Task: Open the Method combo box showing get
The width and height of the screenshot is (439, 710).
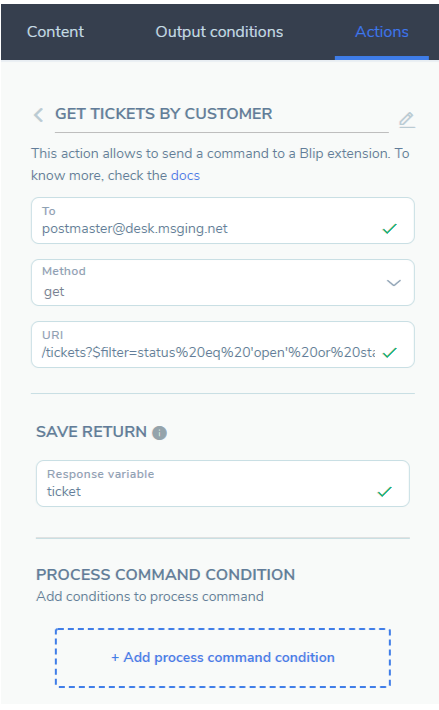Action: [223, 283]
